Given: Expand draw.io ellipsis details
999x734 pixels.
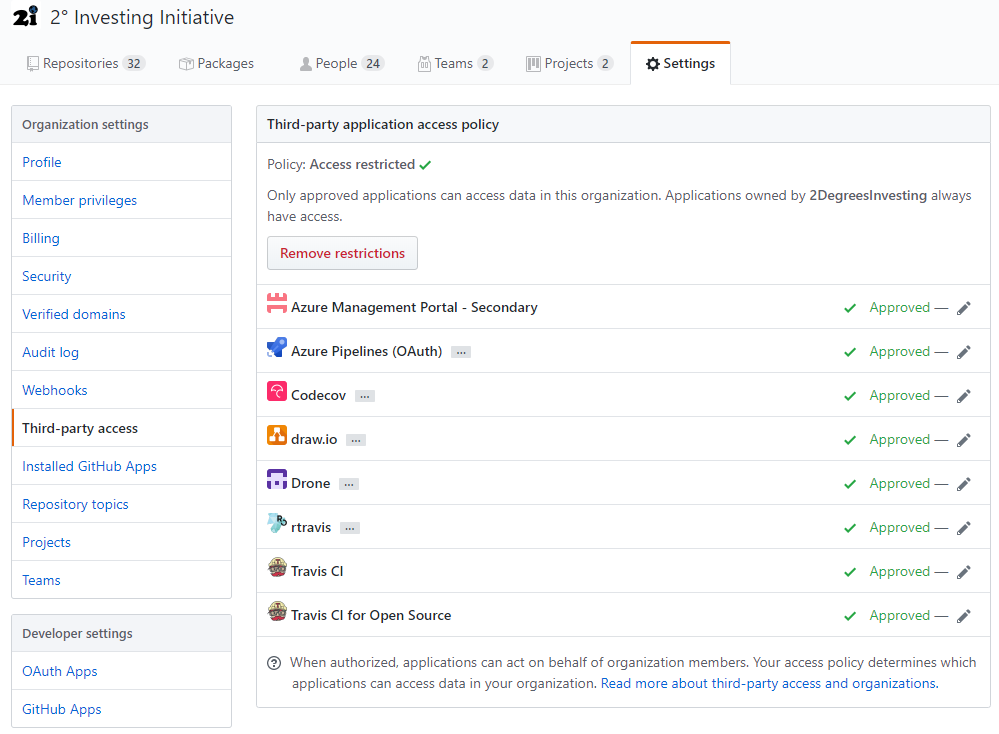Looking at the screenshot, I should coord(356,440).
